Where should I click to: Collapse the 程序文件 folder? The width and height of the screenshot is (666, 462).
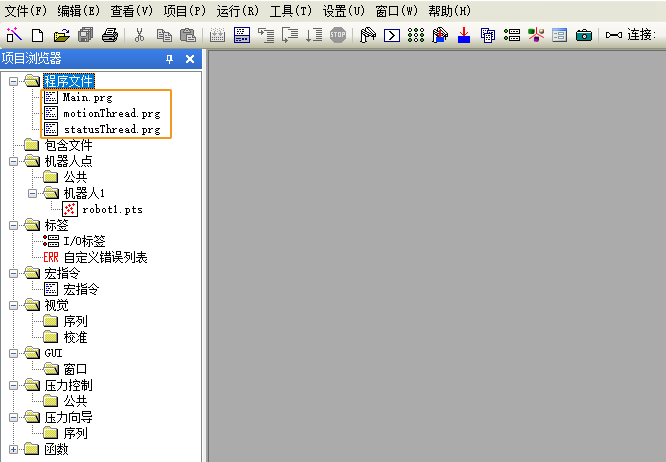pos(14,81)
